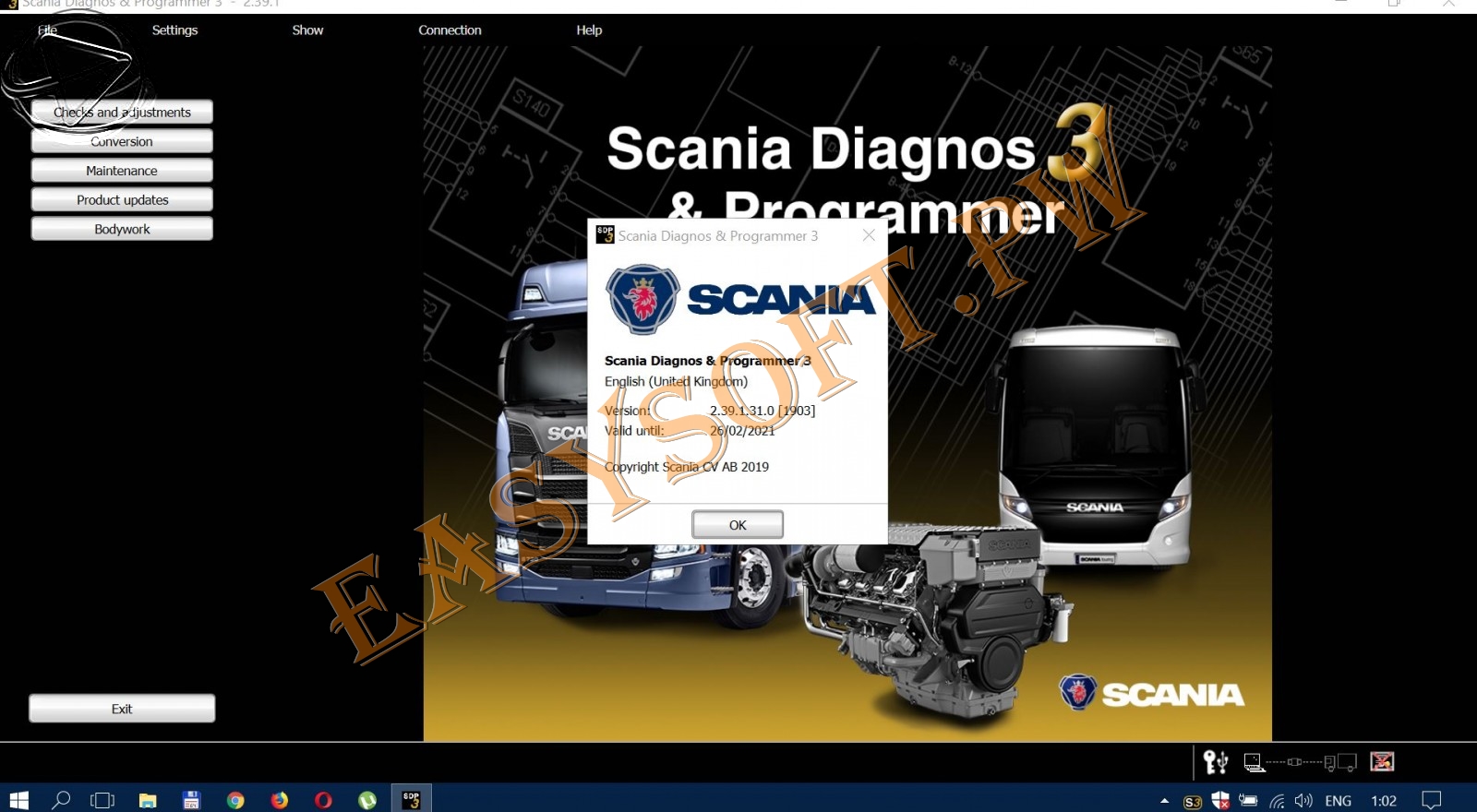
Task: Open the Help menu
Action: point(589,30)
